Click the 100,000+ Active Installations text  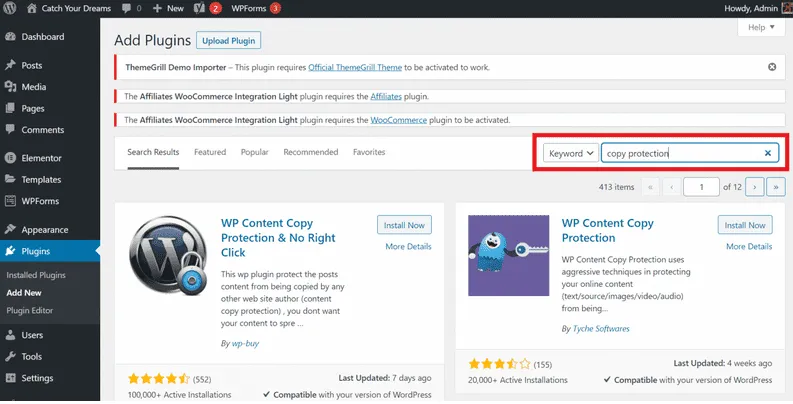tap(180, 395)
